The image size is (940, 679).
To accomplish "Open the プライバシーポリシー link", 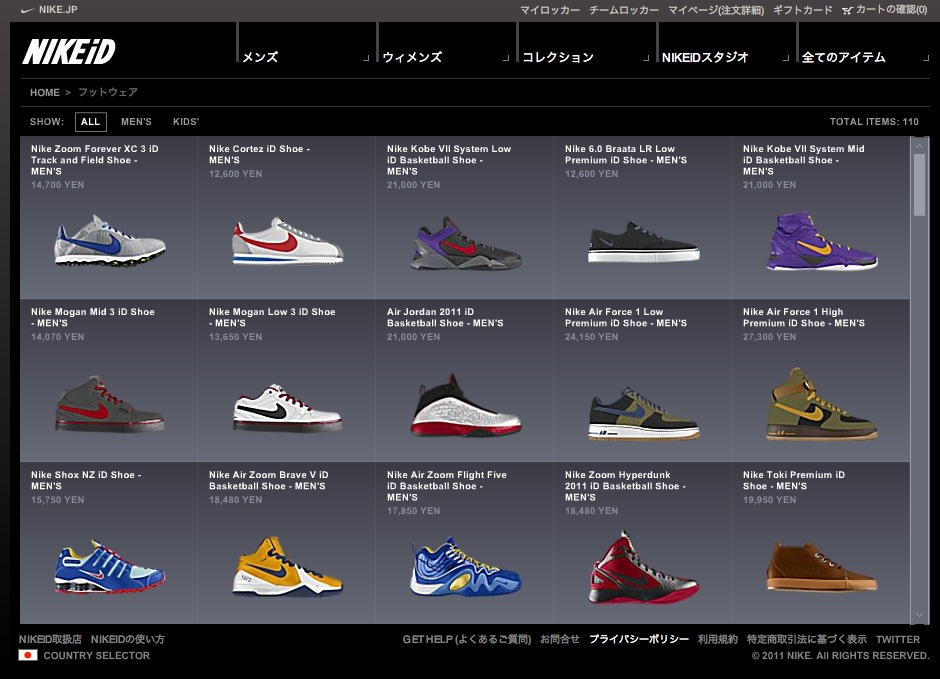I will (639, 639).
